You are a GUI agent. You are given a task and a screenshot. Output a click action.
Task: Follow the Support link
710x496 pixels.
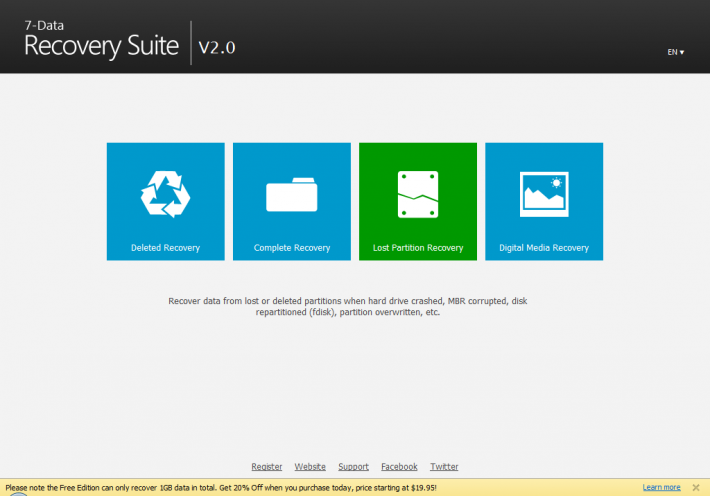tap(353, 467)
